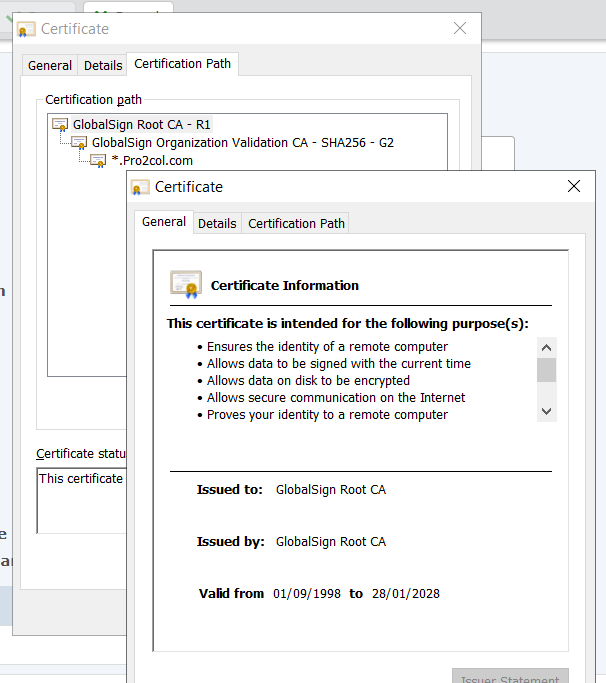Click the Certificate status box in the back window
Screen dimensions: 606x683
[x=81, y=500]
